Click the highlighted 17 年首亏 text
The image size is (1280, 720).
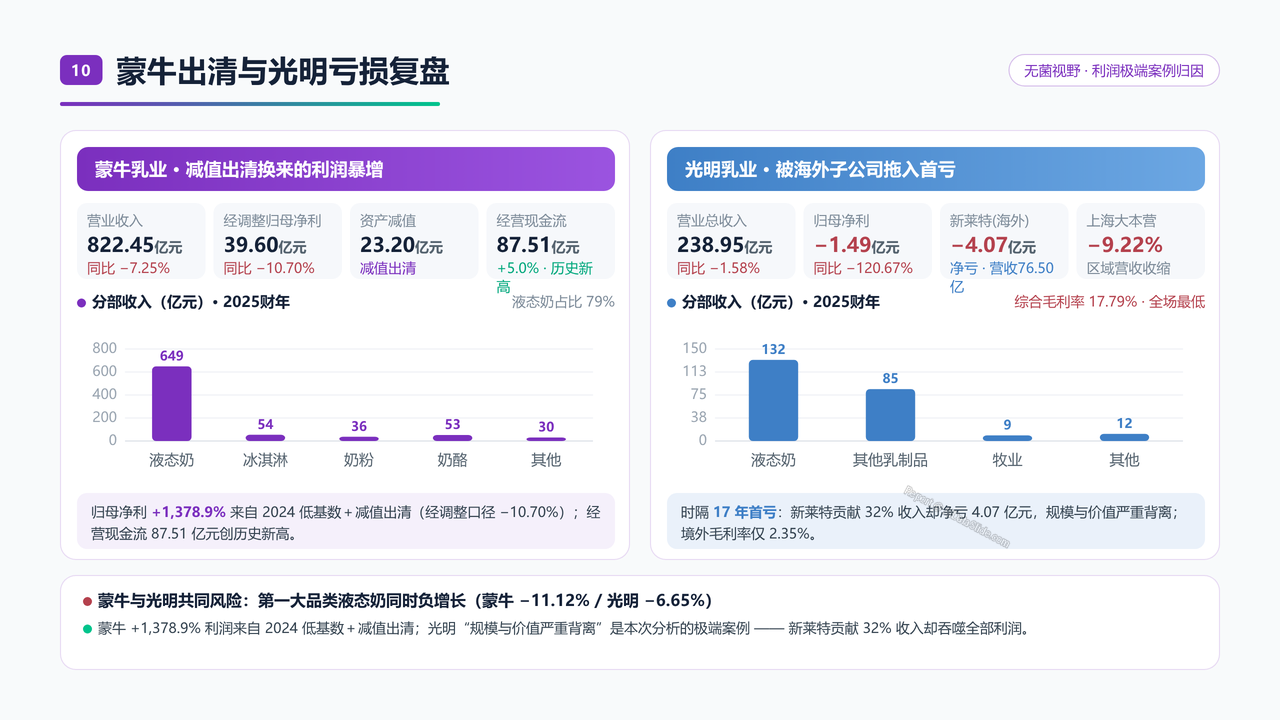pyautogui.click(x=745, y=512)
